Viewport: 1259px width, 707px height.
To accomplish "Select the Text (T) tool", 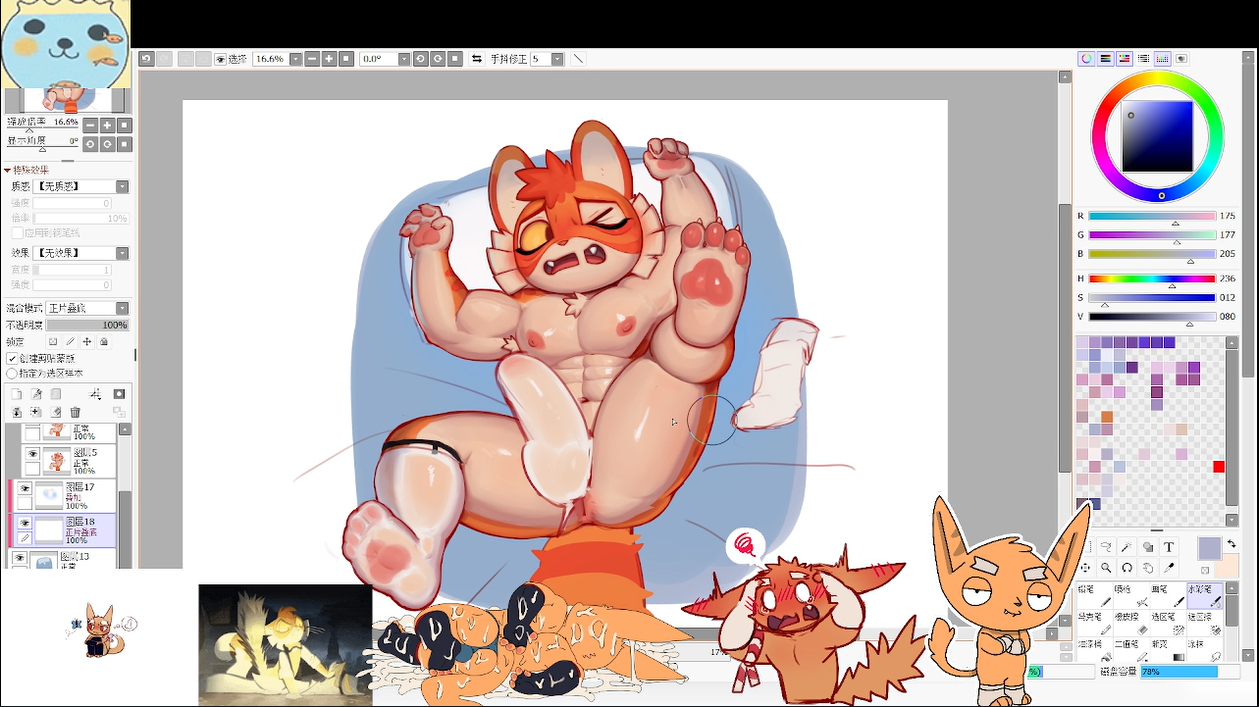I will (x=1169, y=547).
